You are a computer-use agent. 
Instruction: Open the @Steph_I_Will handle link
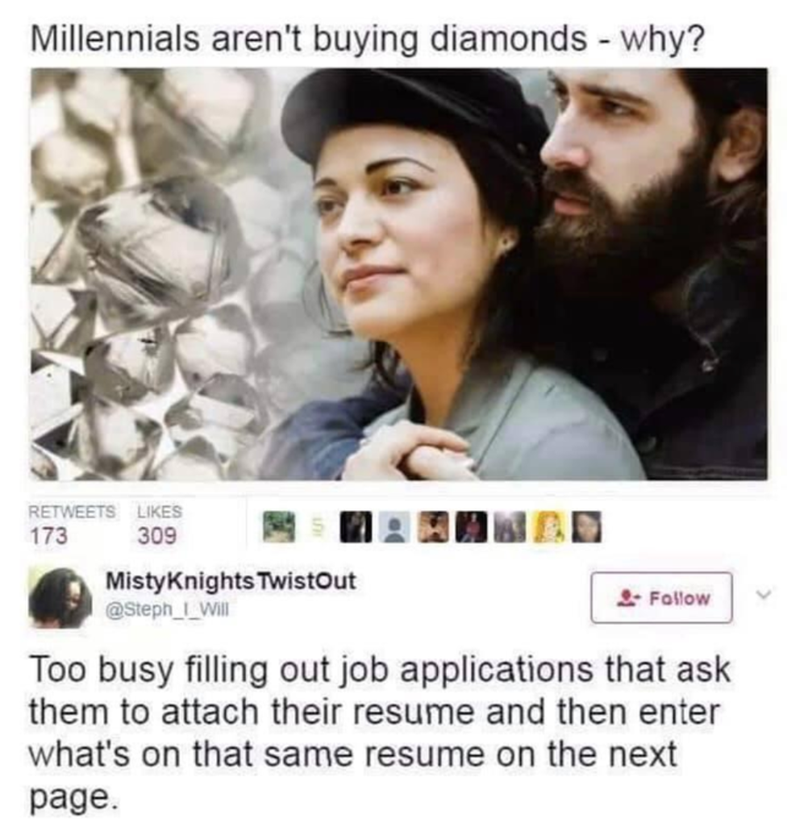[x=167, y=610]
